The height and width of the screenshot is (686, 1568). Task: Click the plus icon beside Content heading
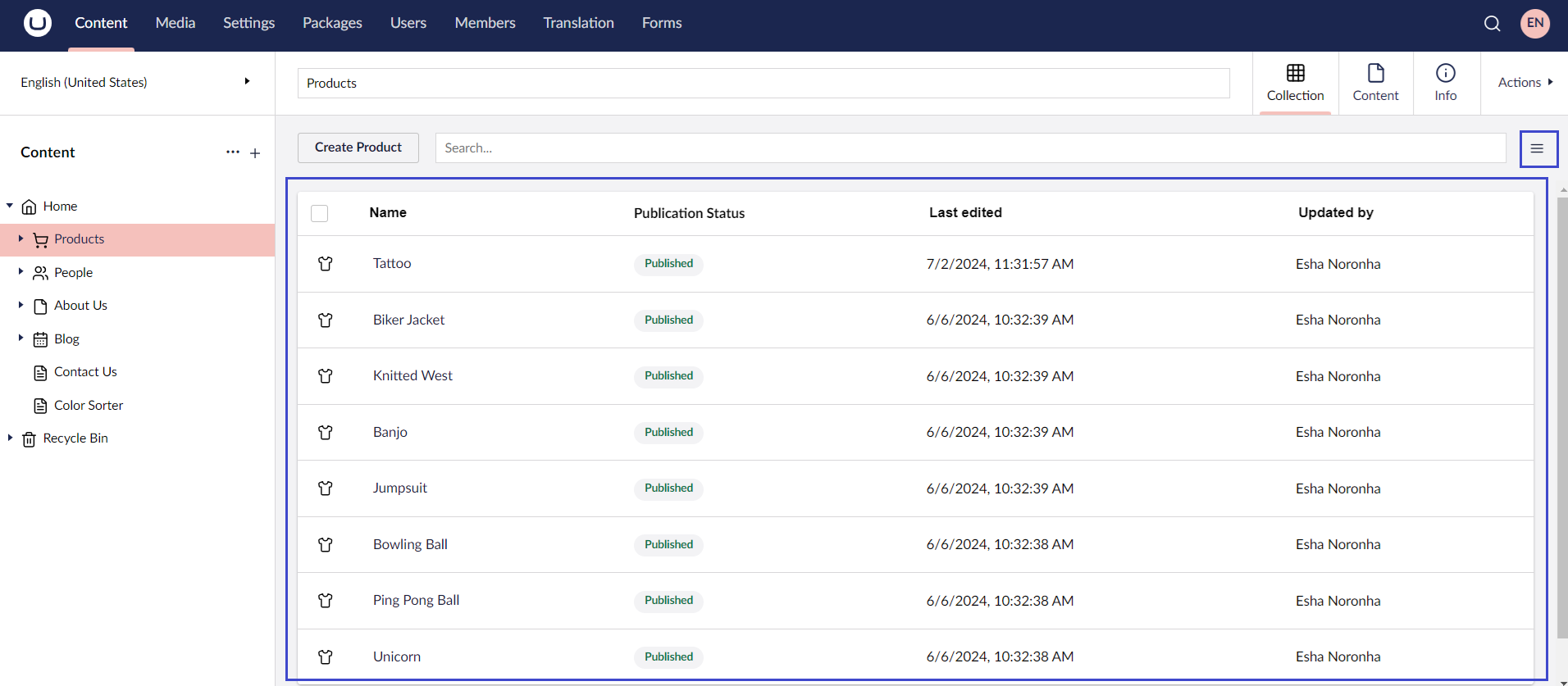click(255, 153)
